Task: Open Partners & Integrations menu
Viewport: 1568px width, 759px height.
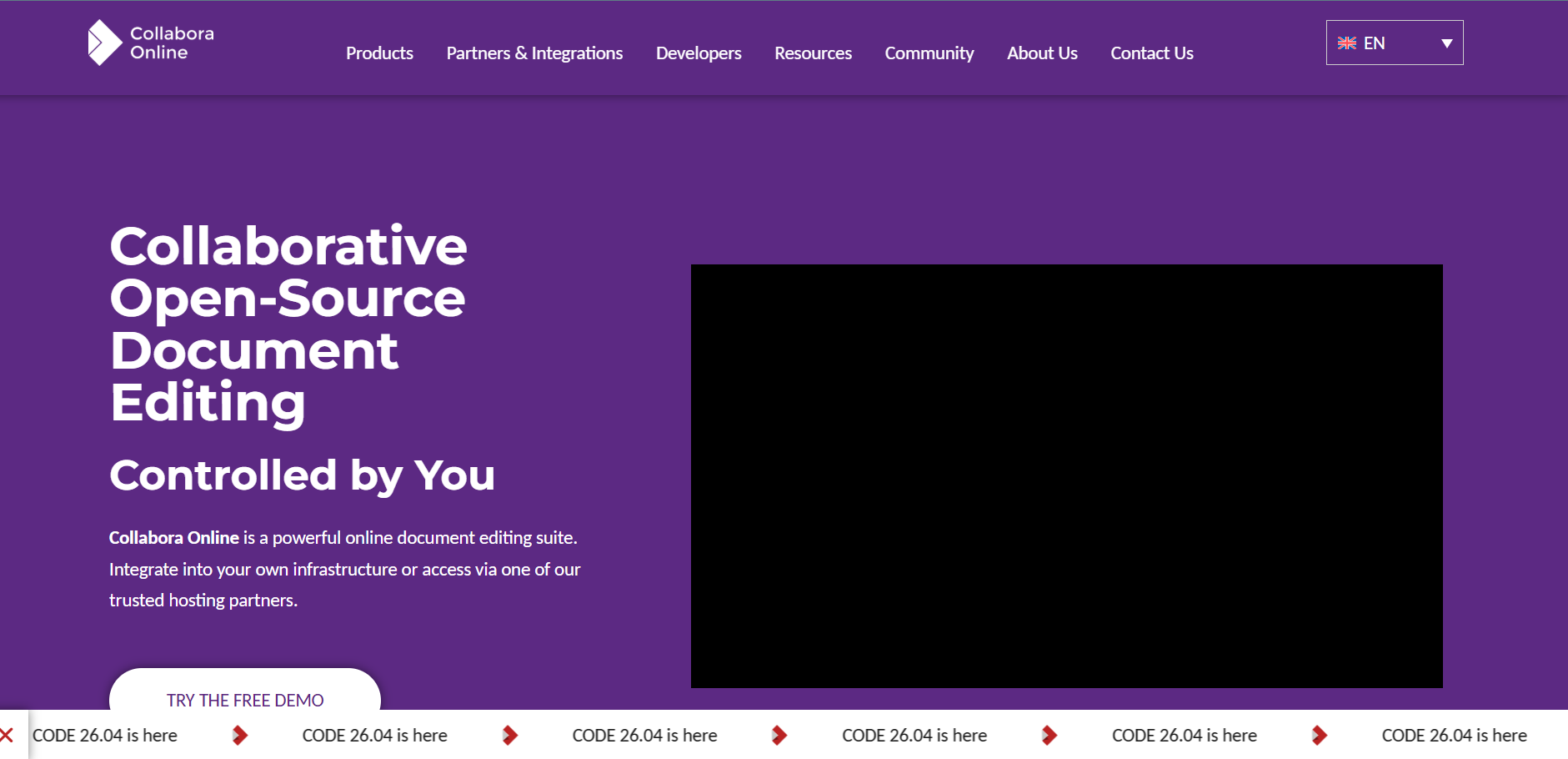Action: point(534,53)
